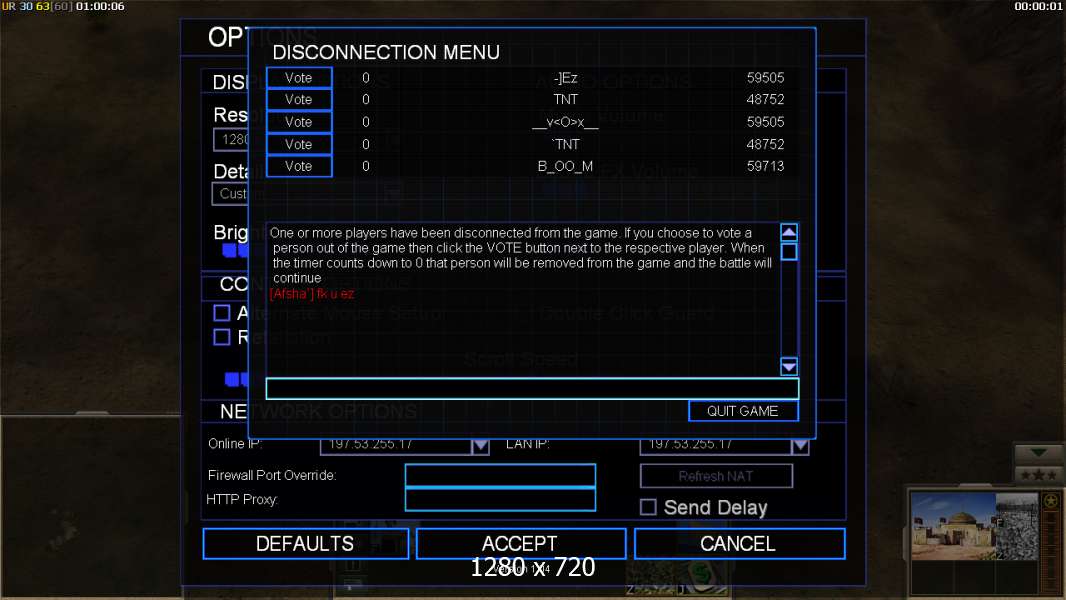
Task: Click the Refresh NAT button
Action: point(716,476)
